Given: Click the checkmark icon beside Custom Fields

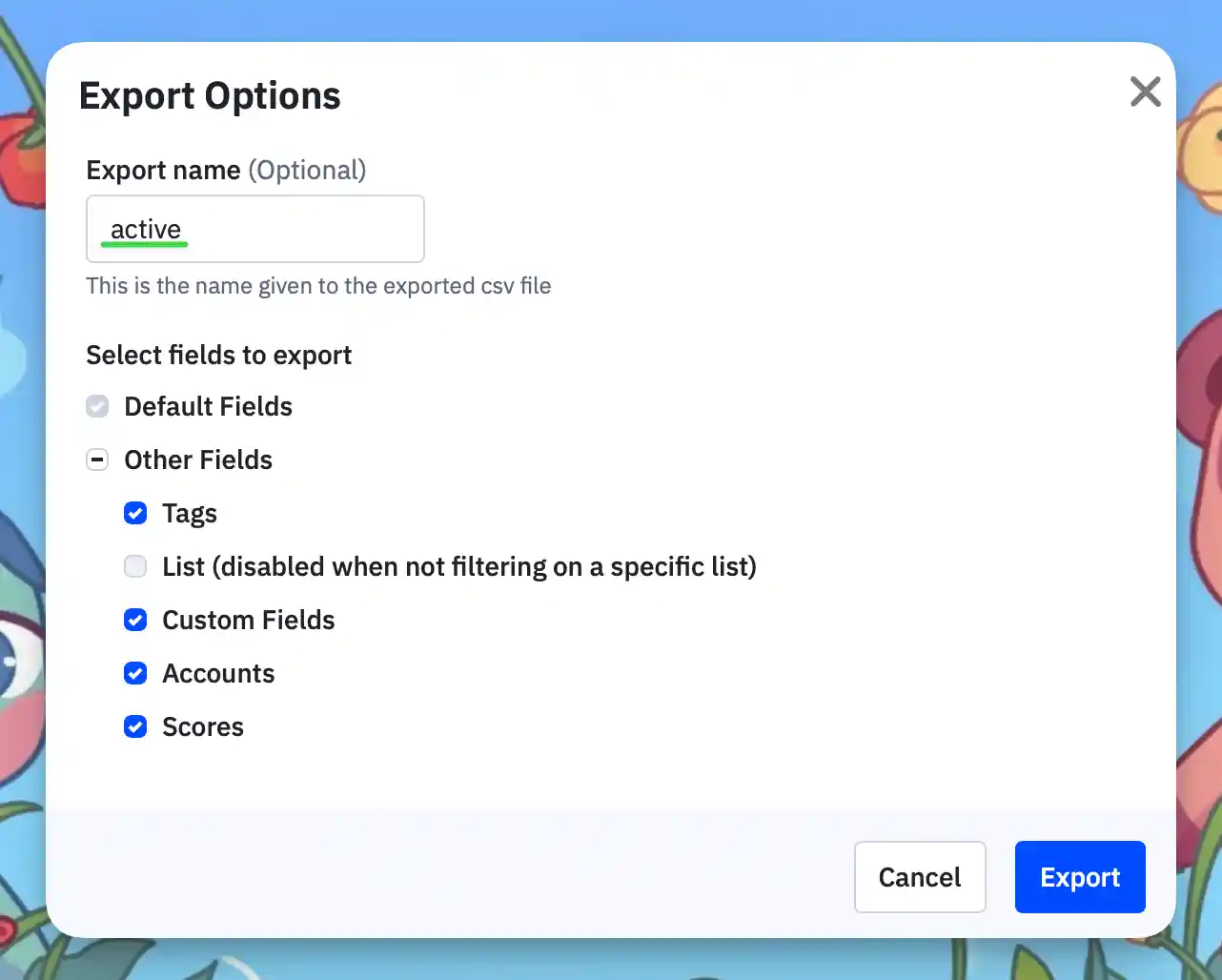Looking at the screenshot, I should (135, 620).
